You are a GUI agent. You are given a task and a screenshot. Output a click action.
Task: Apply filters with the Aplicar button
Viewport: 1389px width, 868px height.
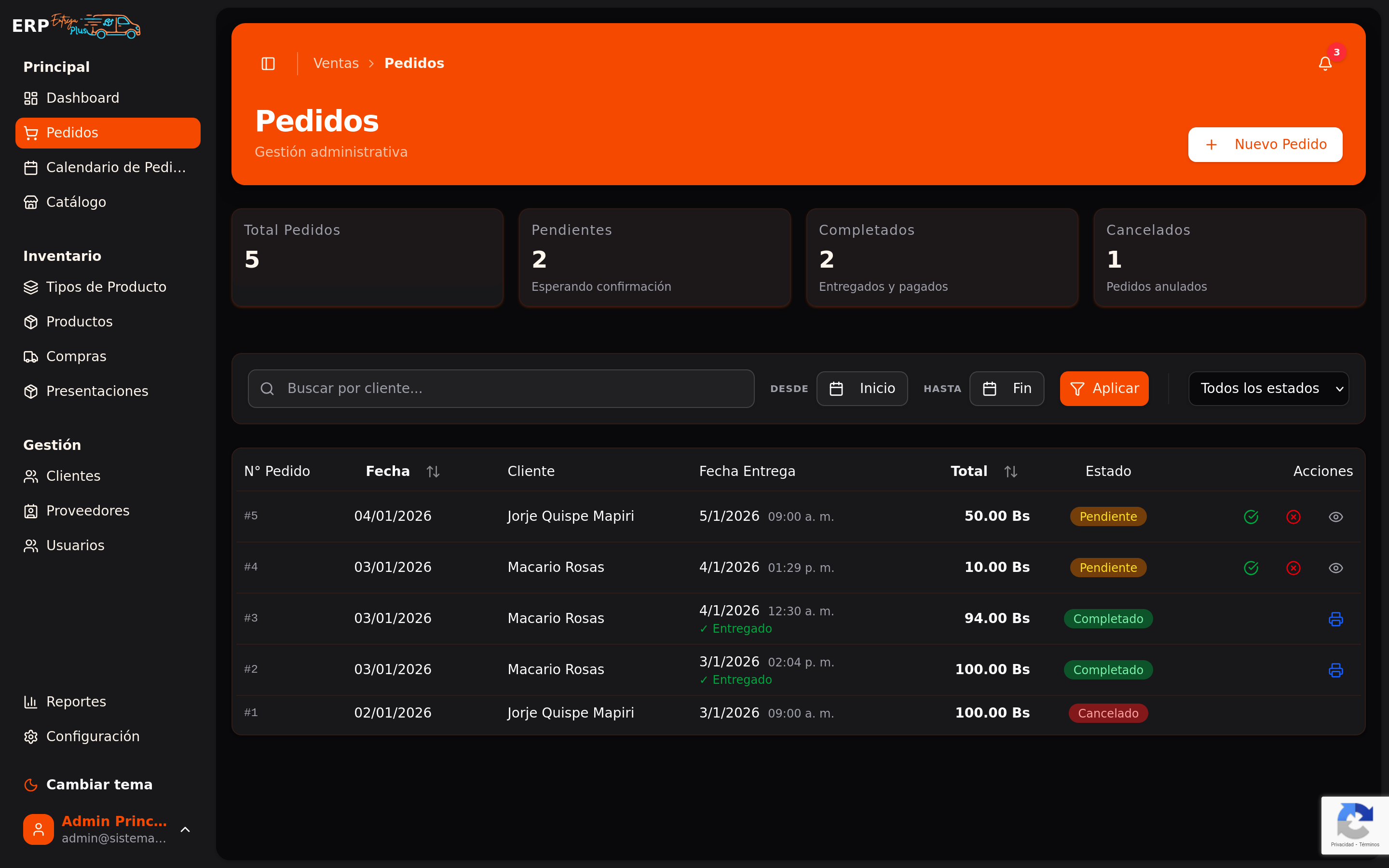(1104, 389)
